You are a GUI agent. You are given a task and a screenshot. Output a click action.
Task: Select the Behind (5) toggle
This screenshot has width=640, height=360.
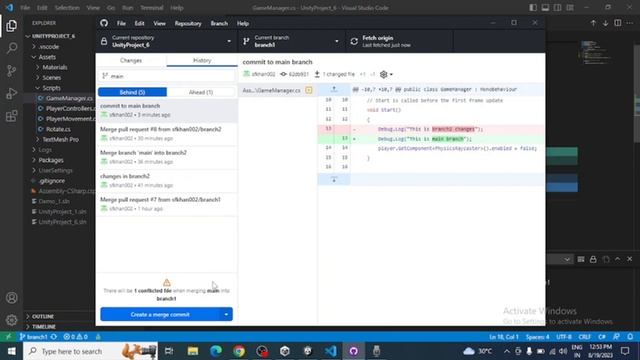click(132, 92)
